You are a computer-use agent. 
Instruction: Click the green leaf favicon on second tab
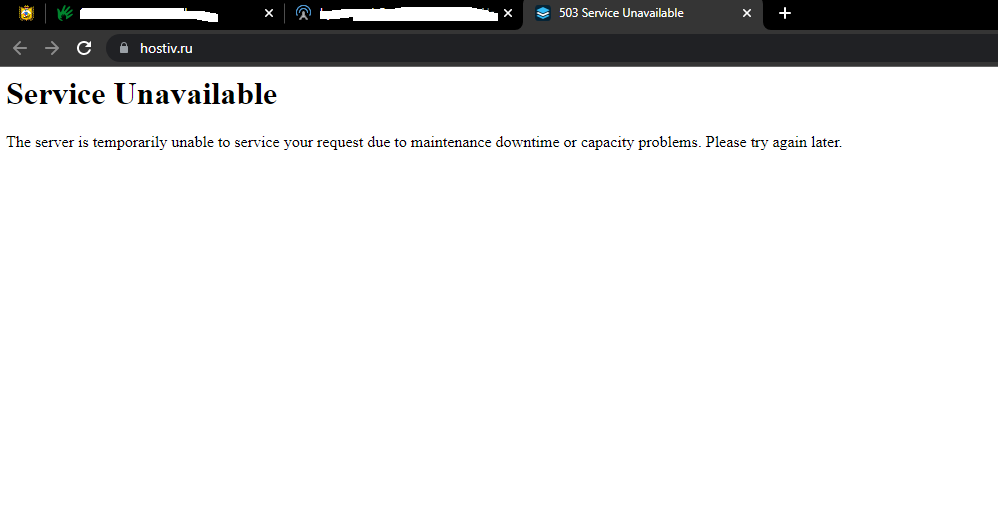tap(65, 13)
